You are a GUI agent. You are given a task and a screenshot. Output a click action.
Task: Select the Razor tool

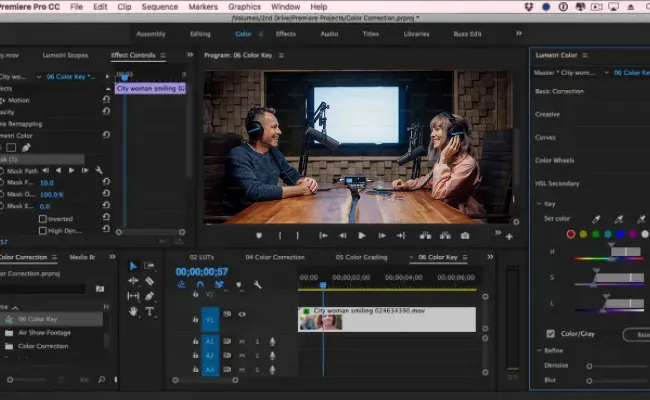tap(149, 281)
